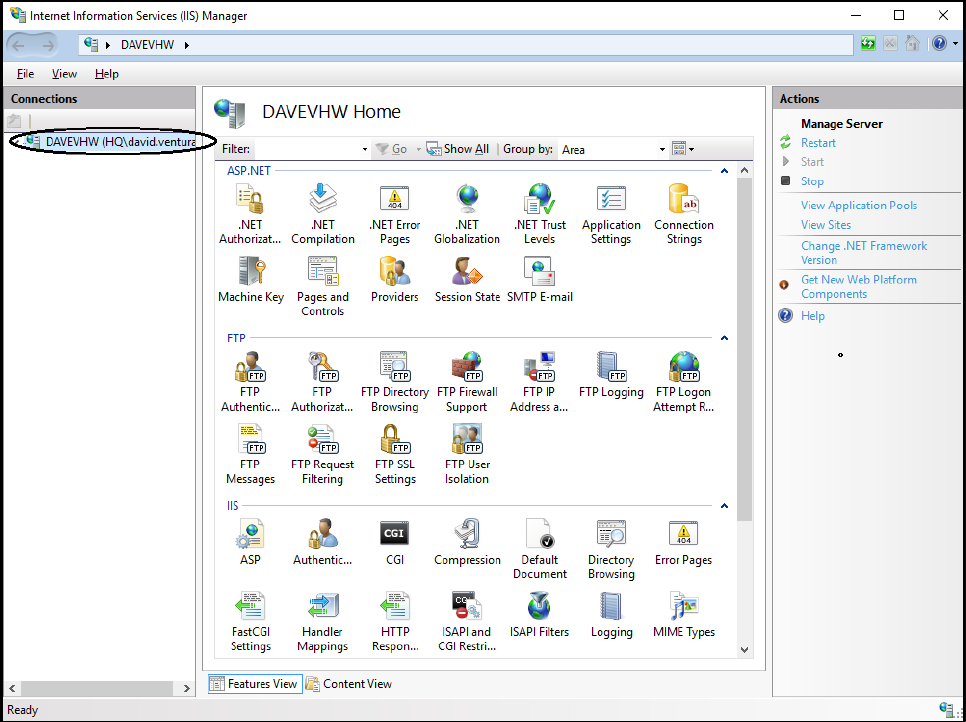The image size is (966, 722).
Task: Open FTP Authorization Rules
Action: 322,382
